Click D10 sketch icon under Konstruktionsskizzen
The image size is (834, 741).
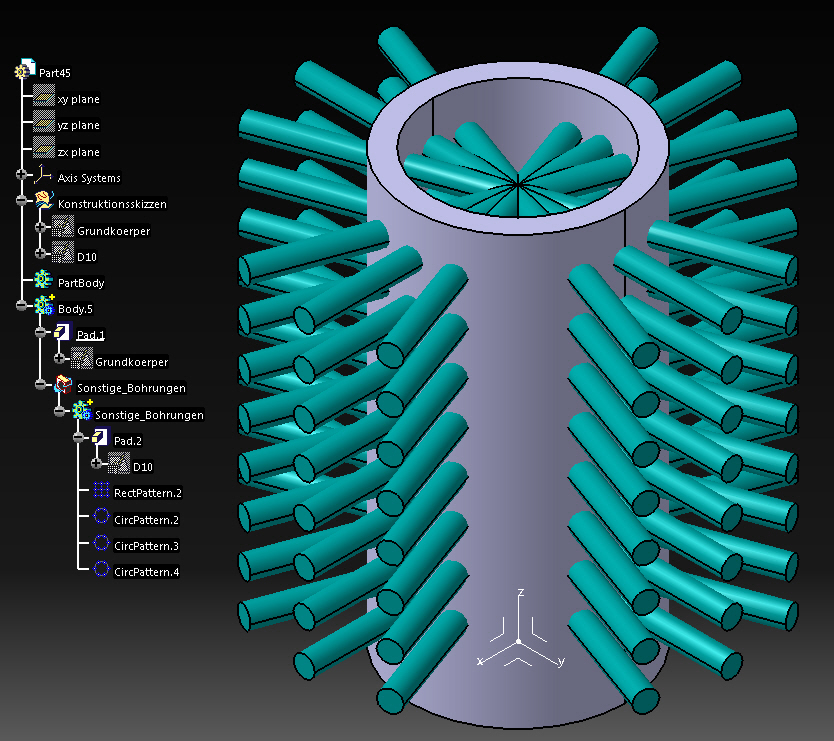[63, 253]
